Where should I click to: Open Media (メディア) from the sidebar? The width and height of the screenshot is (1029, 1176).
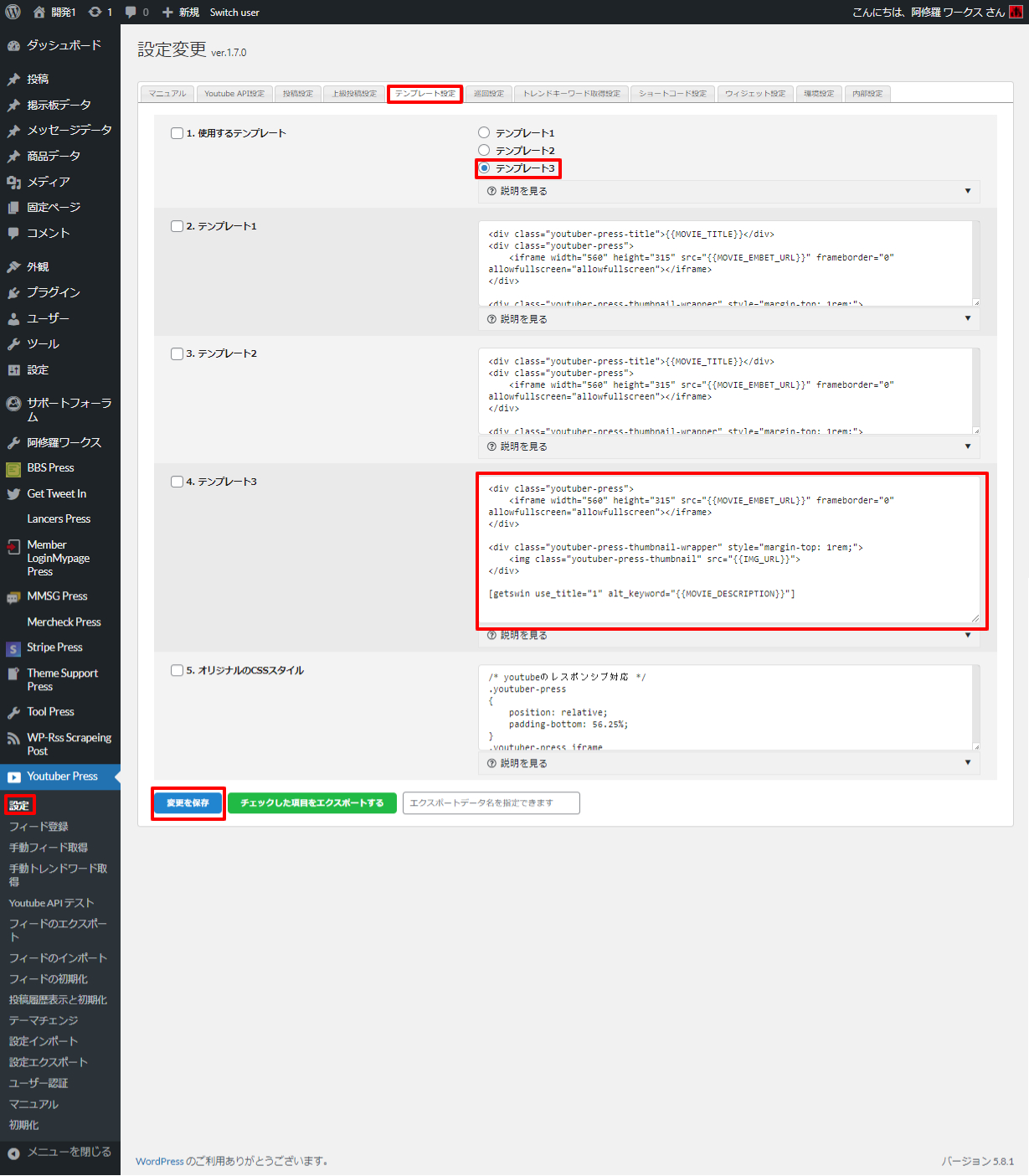point(48,182)
